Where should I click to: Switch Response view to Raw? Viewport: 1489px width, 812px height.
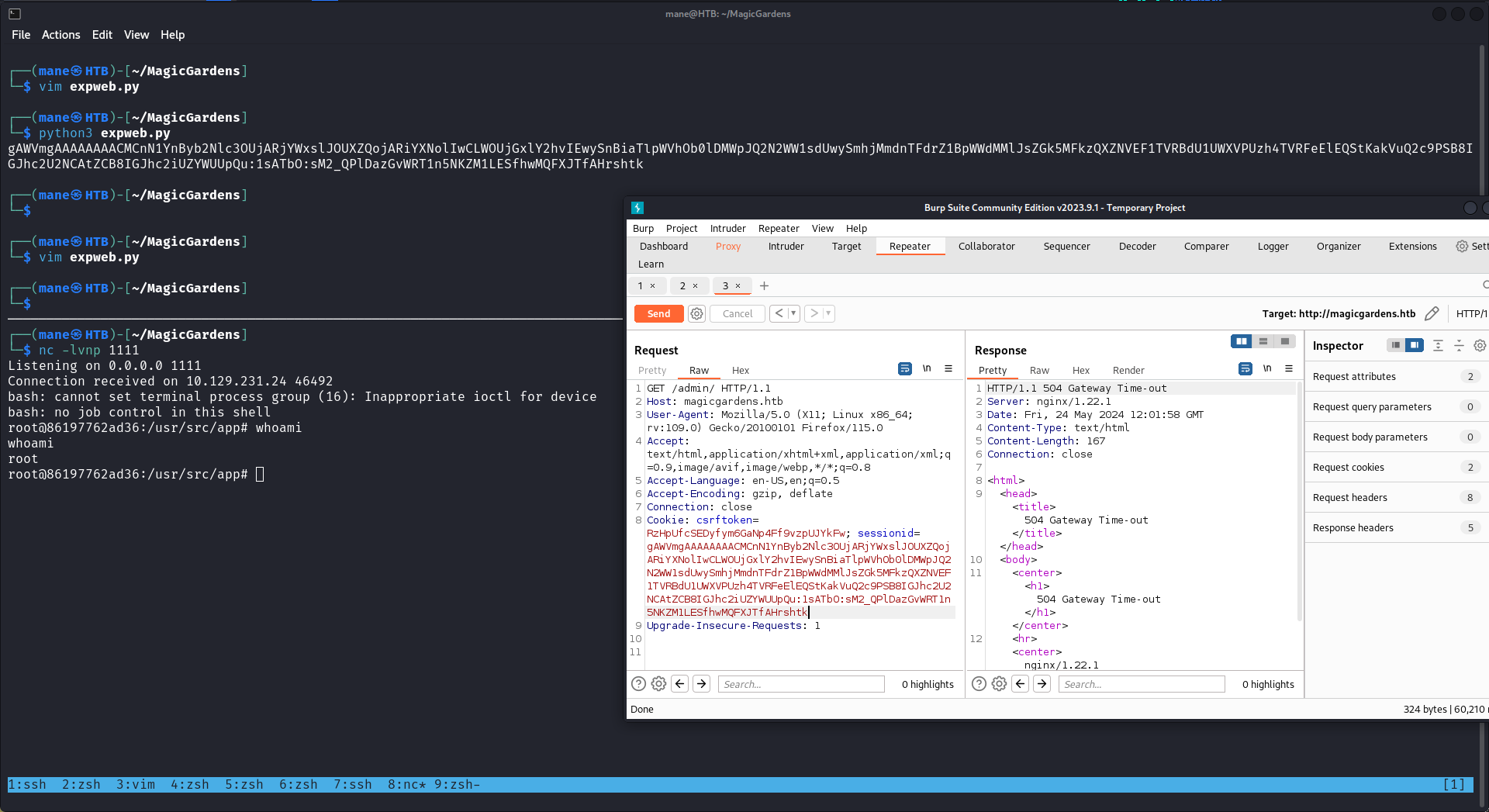1039,371
